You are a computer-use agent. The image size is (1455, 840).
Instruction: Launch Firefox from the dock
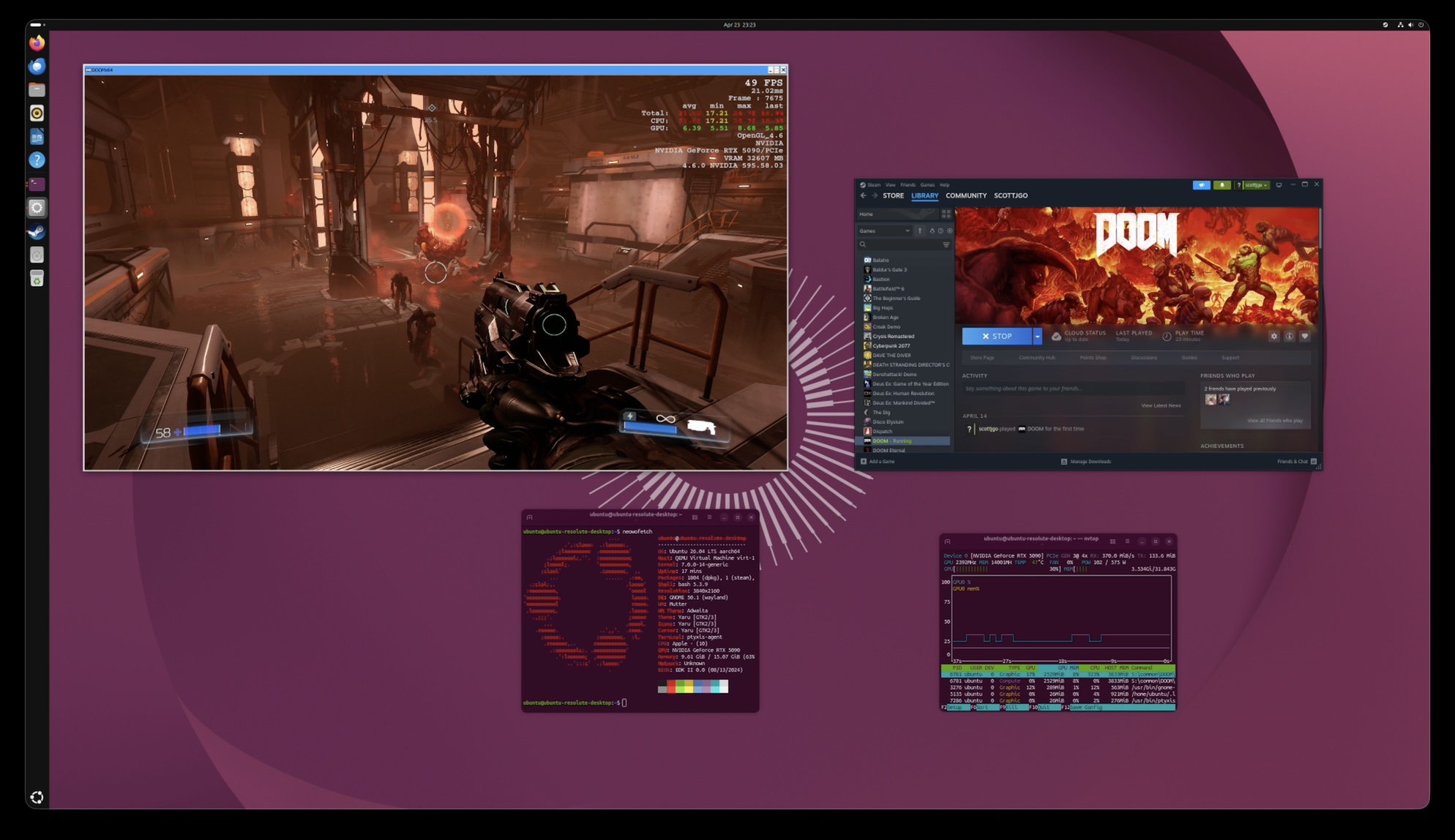(37, 42)
